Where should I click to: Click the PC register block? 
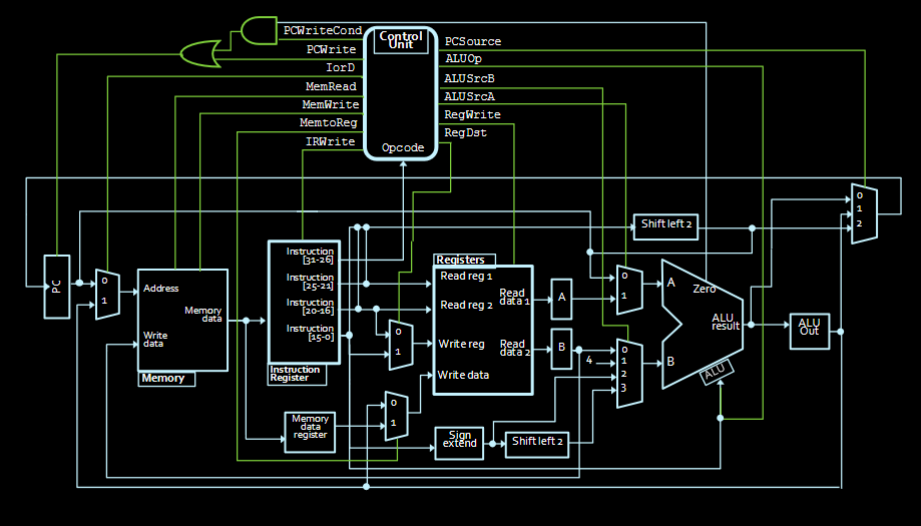[57, 287]
